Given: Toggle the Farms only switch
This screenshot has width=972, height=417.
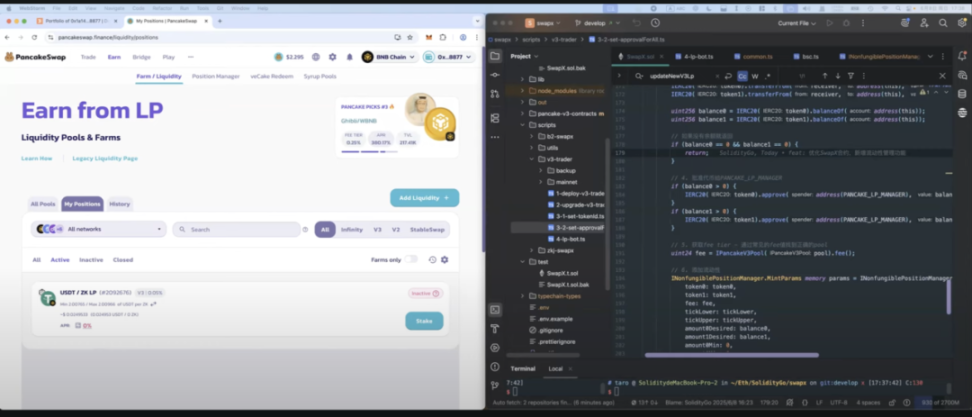Looking at the screenshot, I should point(411,260).
